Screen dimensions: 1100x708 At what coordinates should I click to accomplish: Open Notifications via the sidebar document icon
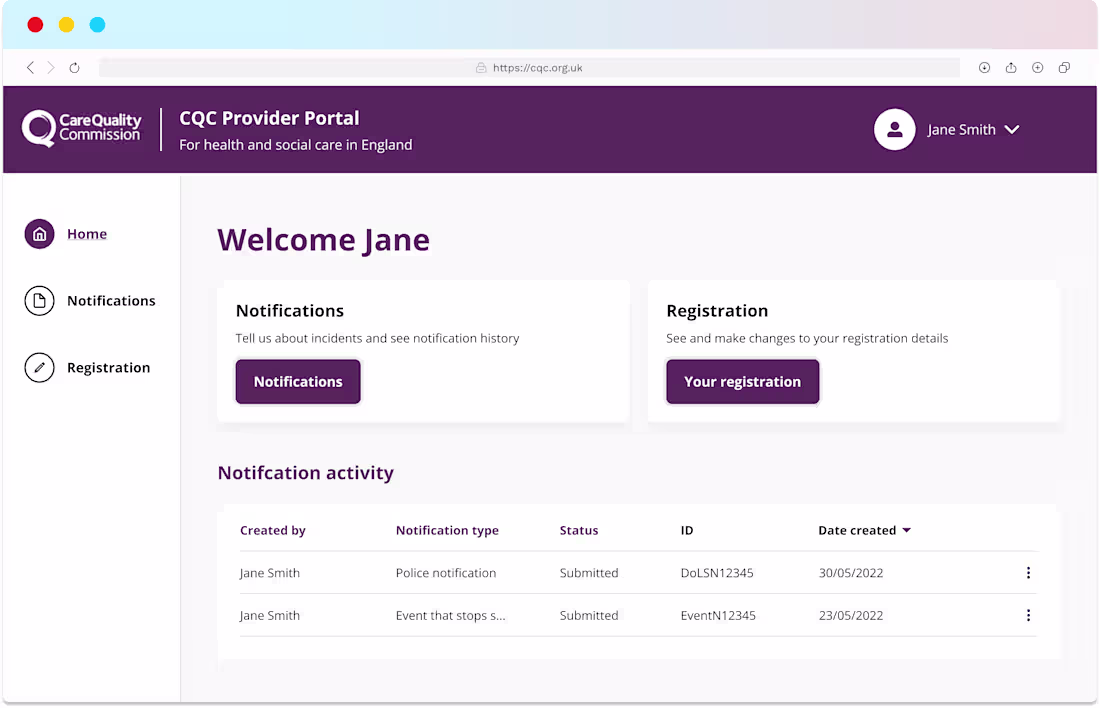(39, 300)
